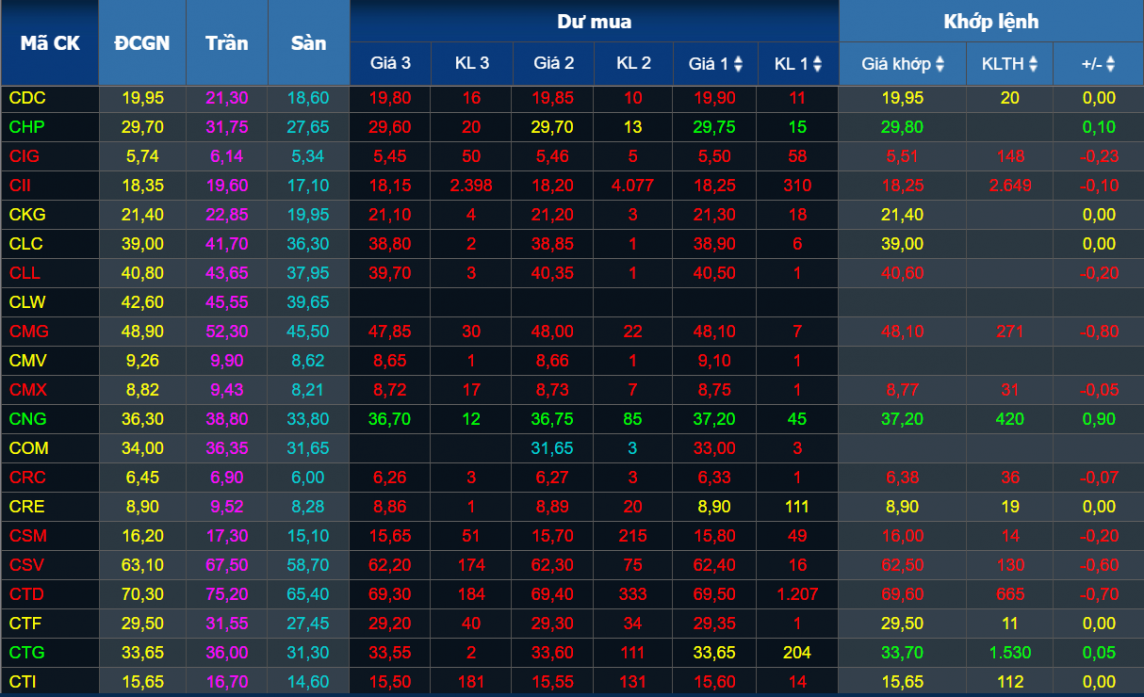The height and width of the screenshot is (697, 1144).
Task: Select stock code CMG
Action: (x=29, y=331)
